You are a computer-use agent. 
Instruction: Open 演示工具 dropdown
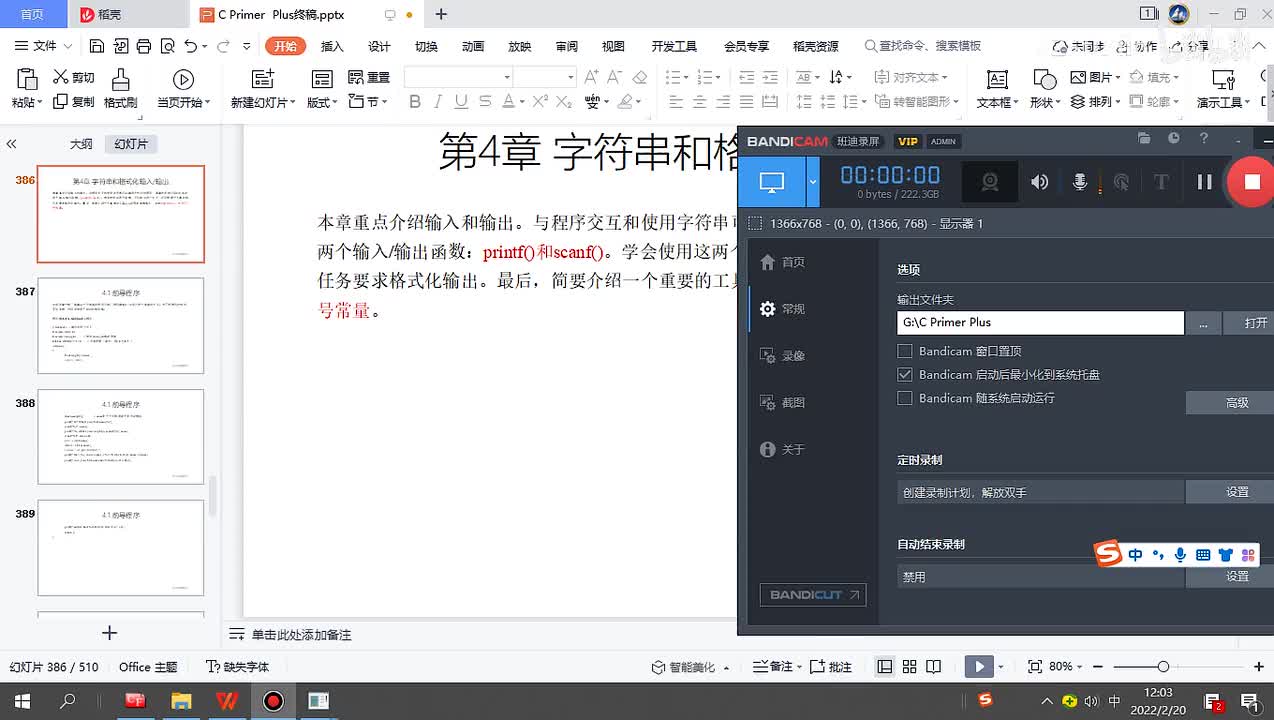pos(1224,102)
